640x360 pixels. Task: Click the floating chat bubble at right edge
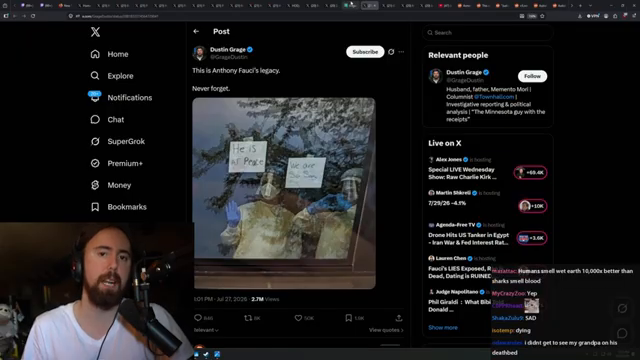[x=622, y=333]
